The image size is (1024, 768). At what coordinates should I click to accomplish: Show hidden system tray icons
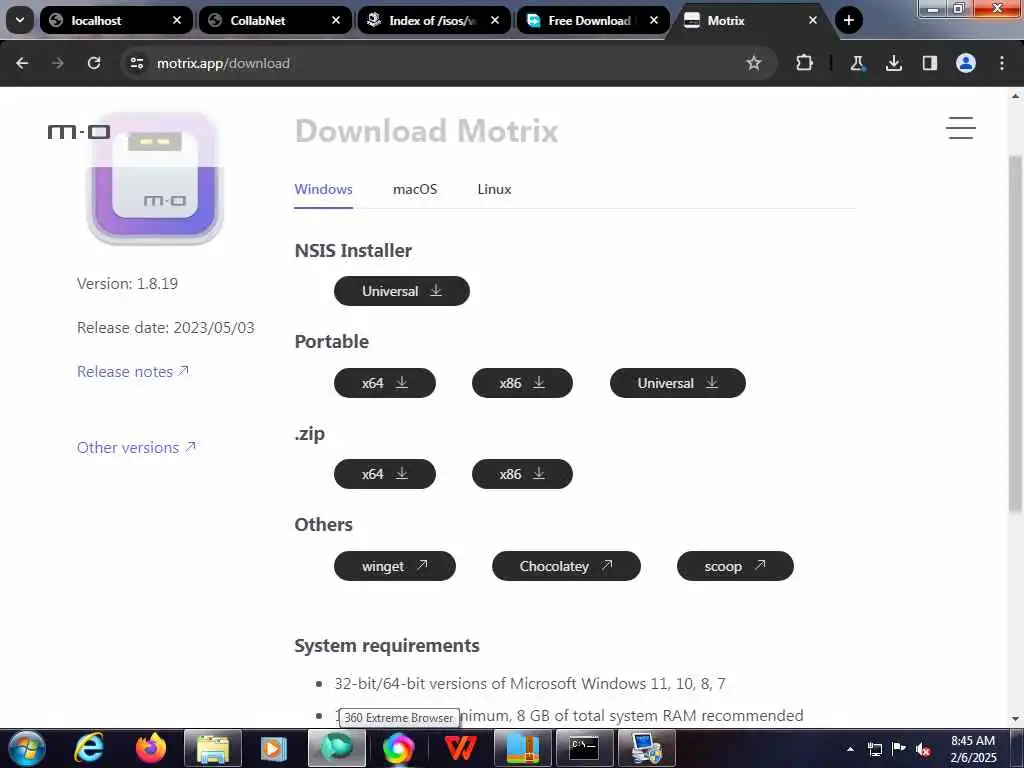click(x=850, y=749)
